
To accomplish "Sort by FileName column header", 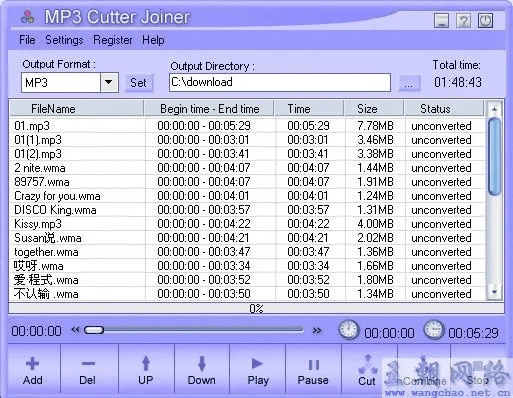I will point(77,109).
